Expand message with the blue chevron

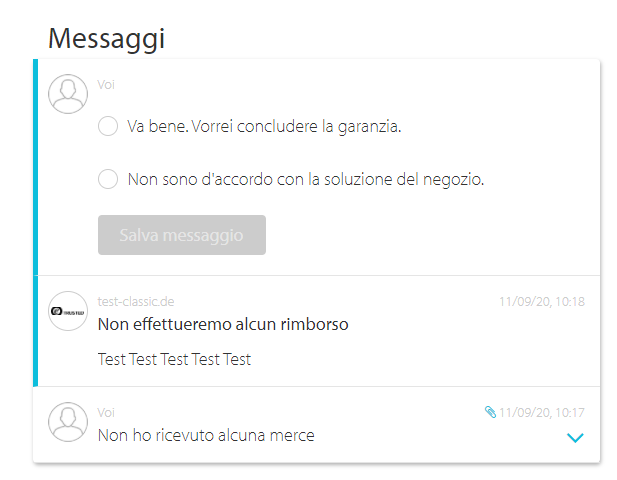click(575, 438)
